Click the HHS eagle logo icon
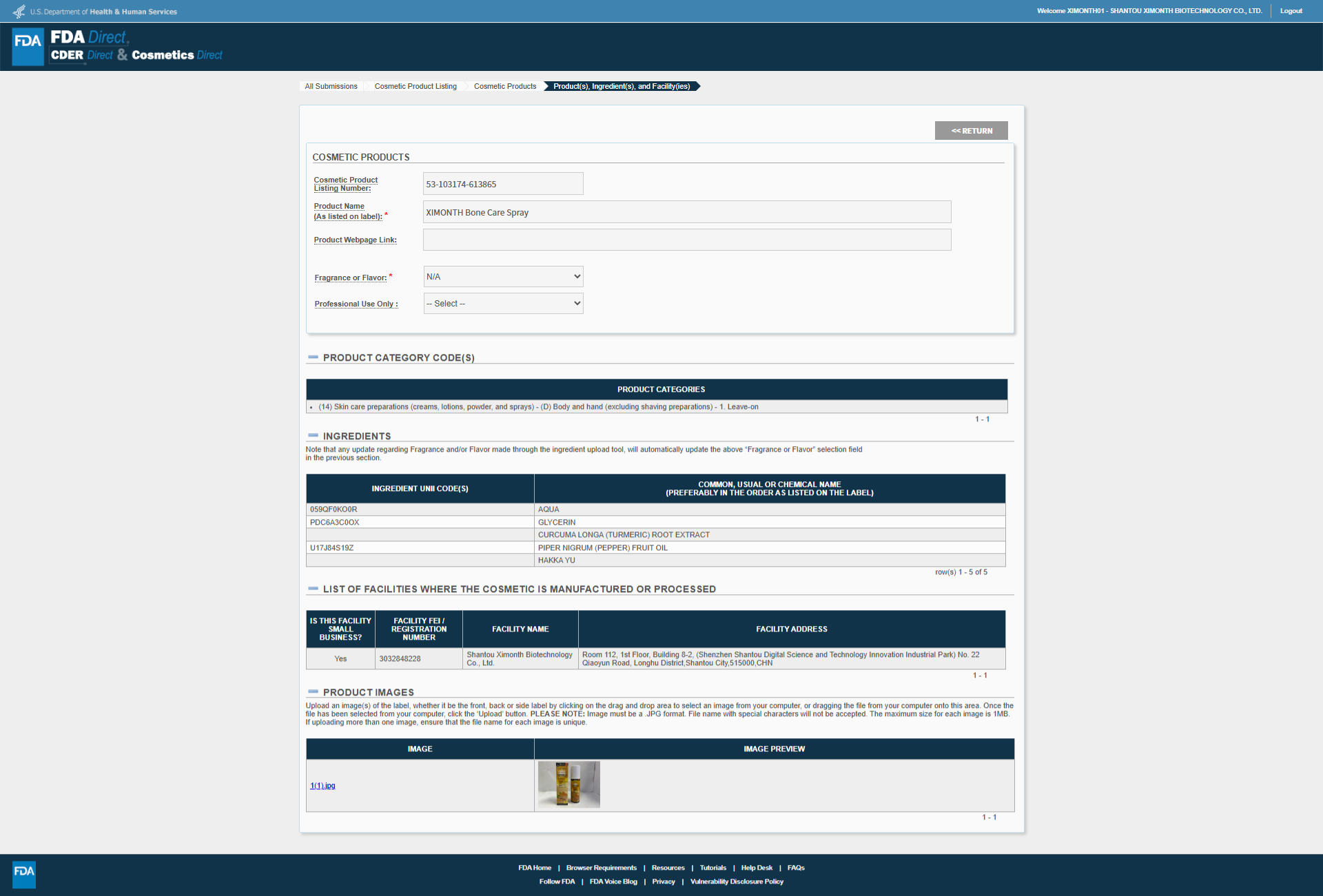The image size is (1323, 896). pyautogui.click(x=19, y=12)
